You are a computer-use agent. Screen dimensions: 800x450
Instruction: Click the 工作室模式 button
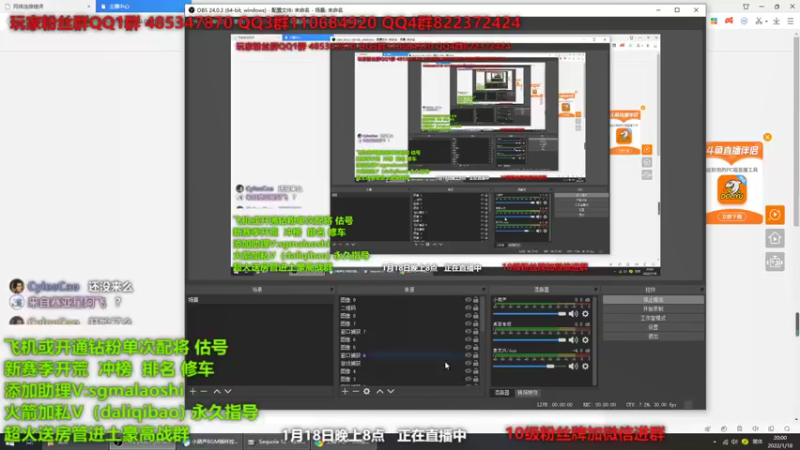pos(653,318)
